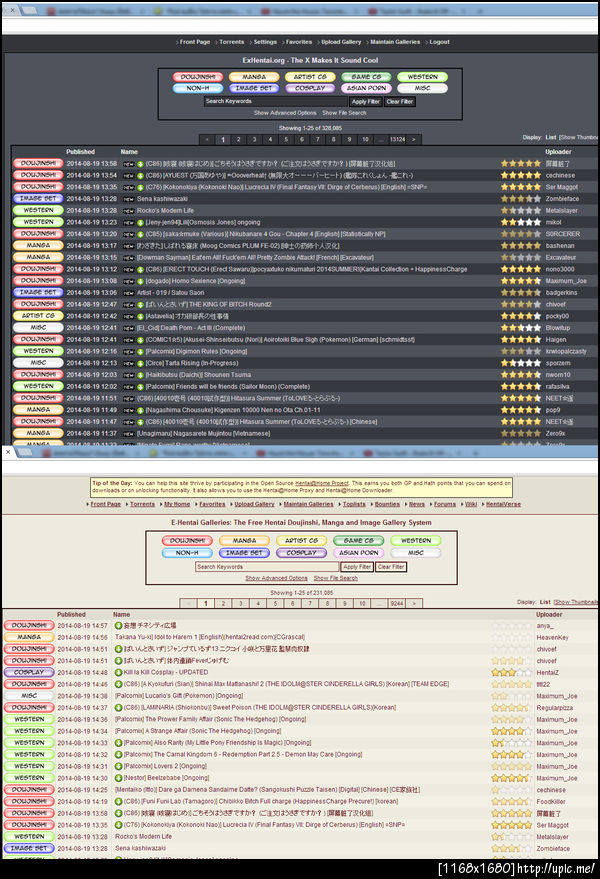The height and width of the screenshot is (879, 600).
Task: Click Clear Filter button in light window
Action: pos(391,567)
